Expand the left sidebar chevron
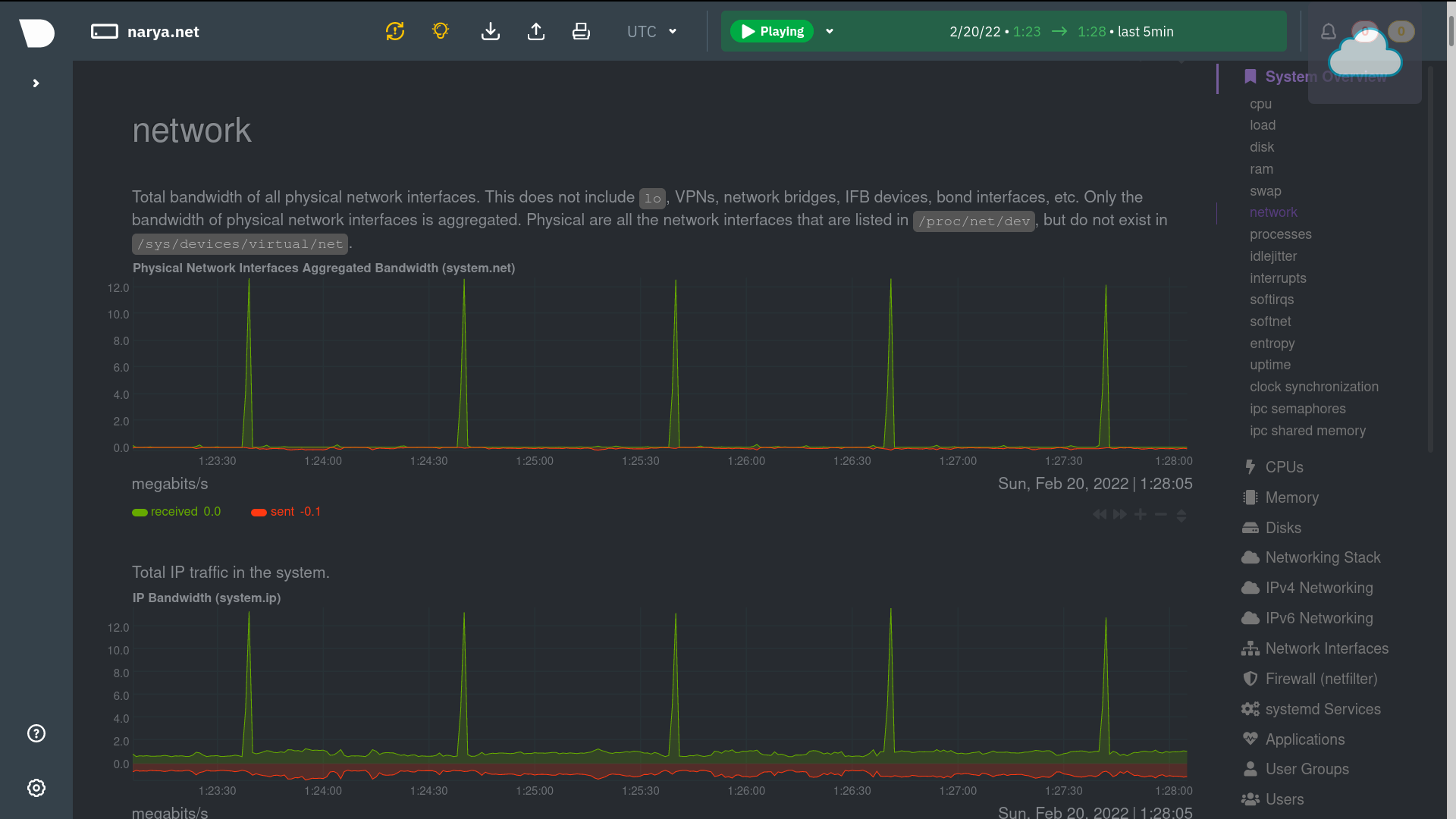This screenshot has width=1456, height=819. 36,83
